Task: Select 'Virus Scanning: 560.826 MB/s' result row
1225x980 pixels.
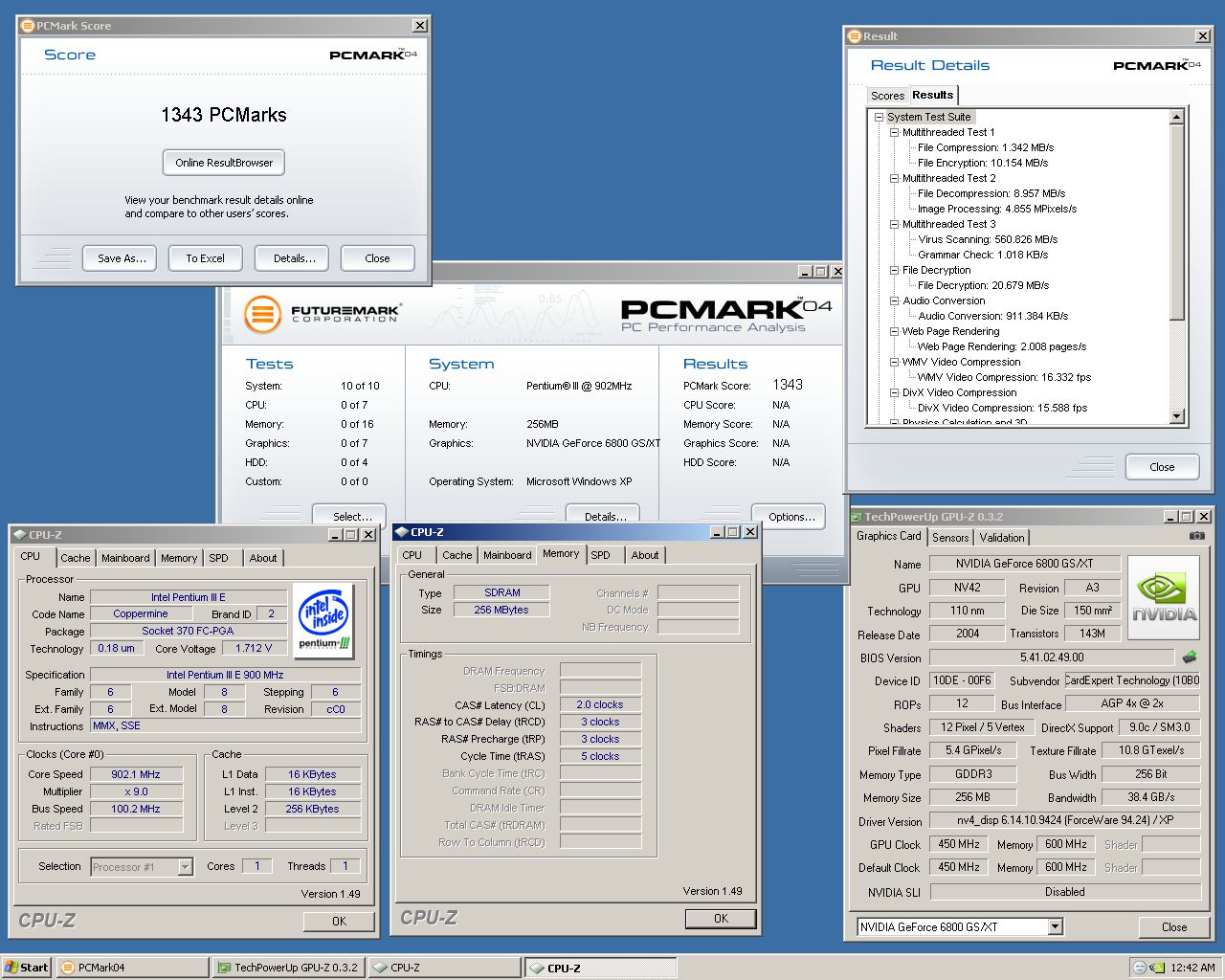Action: pos(988,239)
